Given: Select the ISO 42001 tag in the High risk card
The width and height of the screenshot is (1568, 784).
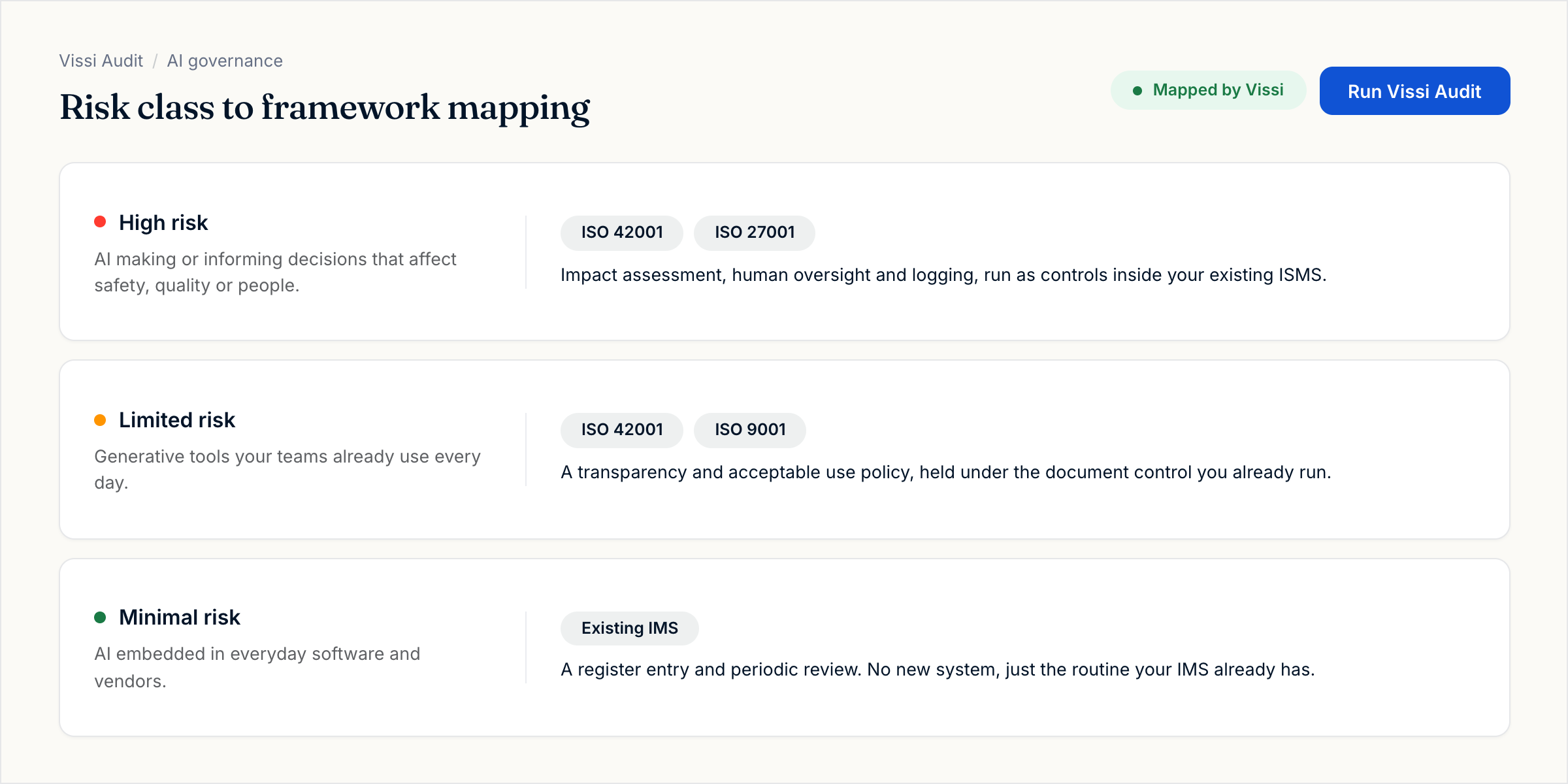Looking at the screenshot, I should tap(622, 233).
